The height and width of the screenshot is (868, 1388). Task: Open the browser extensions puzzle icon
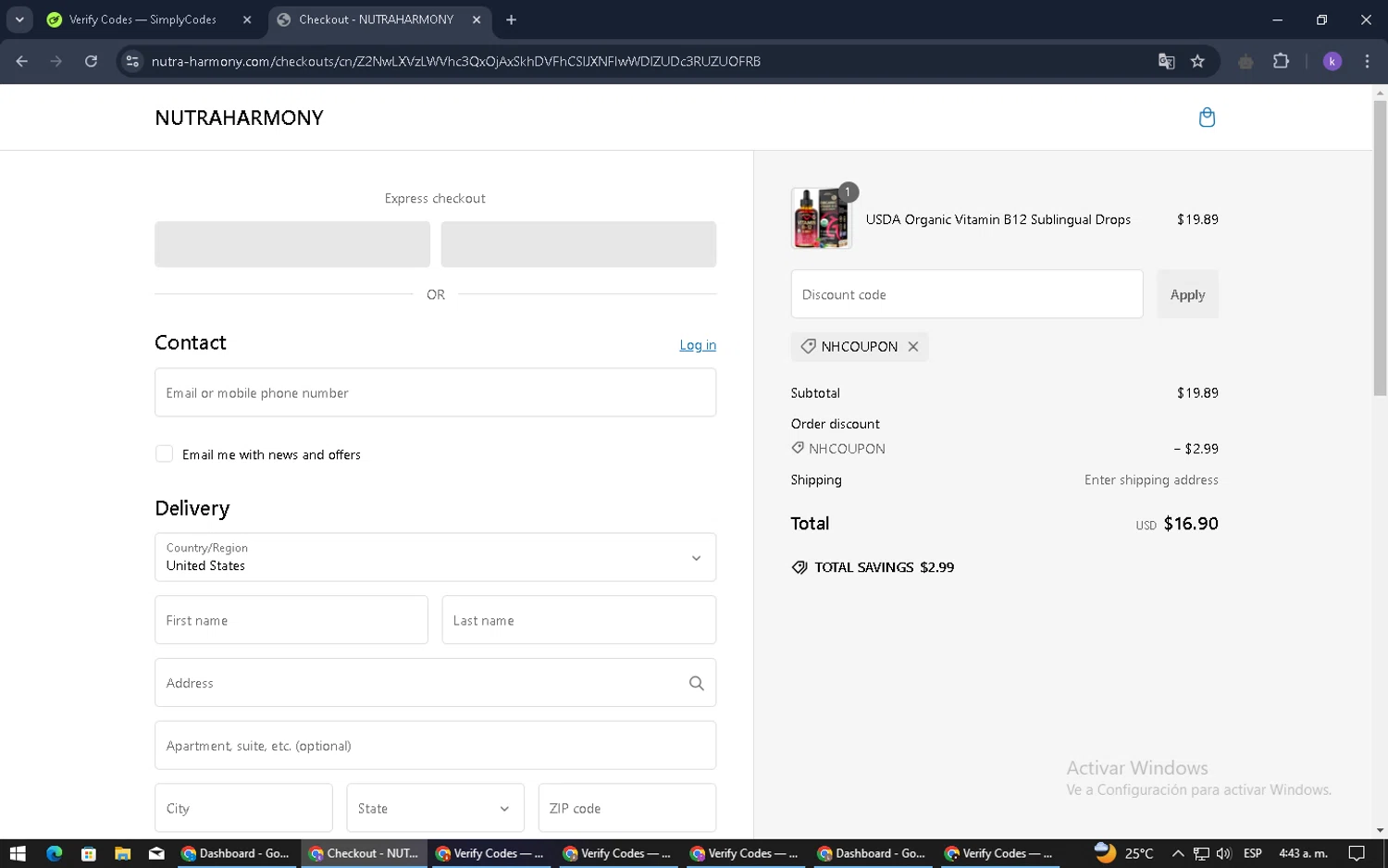pyautogui.click(x=1281, y=61)
